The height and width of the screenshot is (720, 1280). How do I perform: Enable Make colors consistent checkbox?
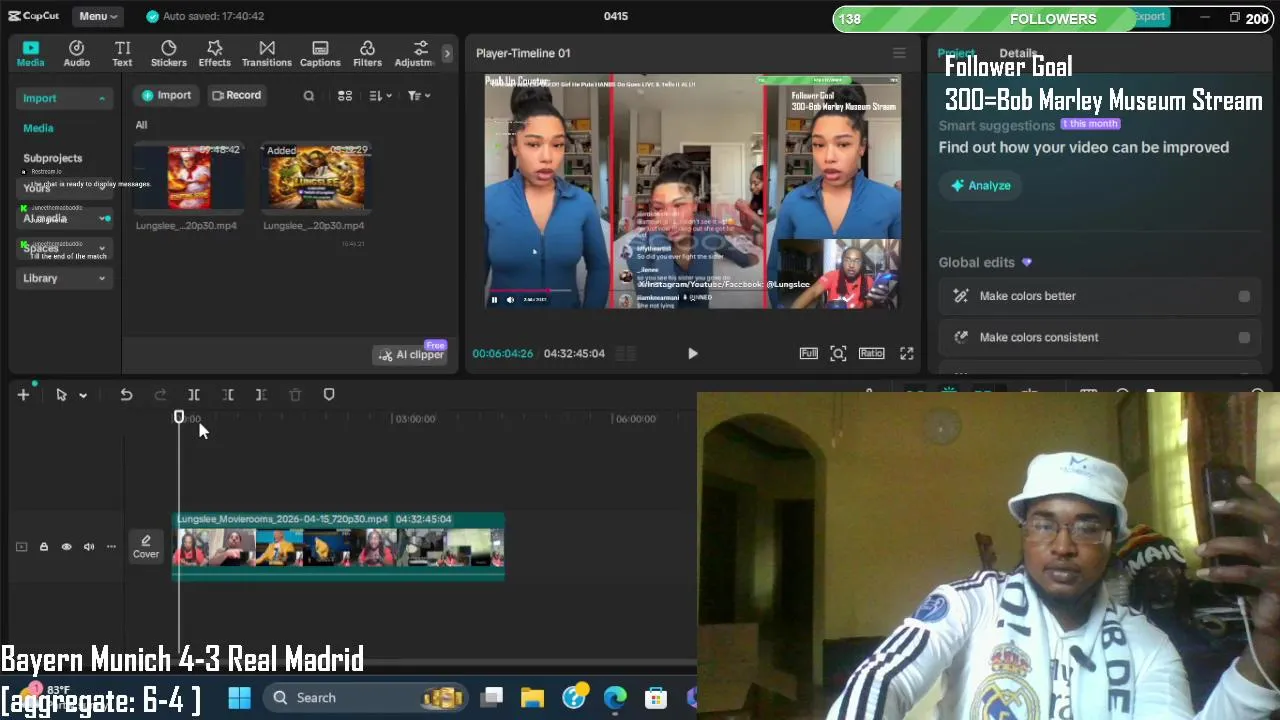[x=1244, y=337]
